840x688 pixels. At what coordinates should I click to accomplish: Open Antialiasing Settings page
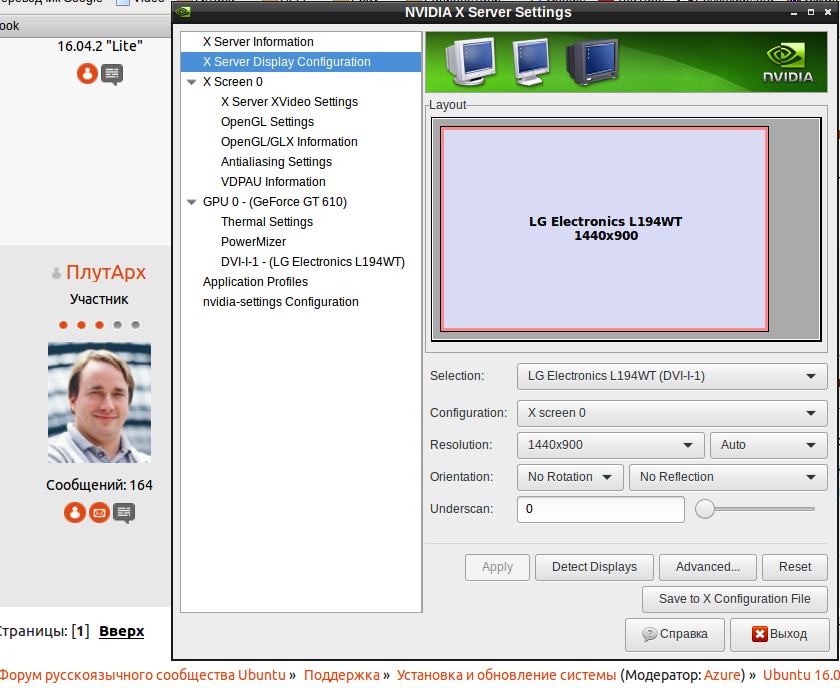tap(276, 162)
